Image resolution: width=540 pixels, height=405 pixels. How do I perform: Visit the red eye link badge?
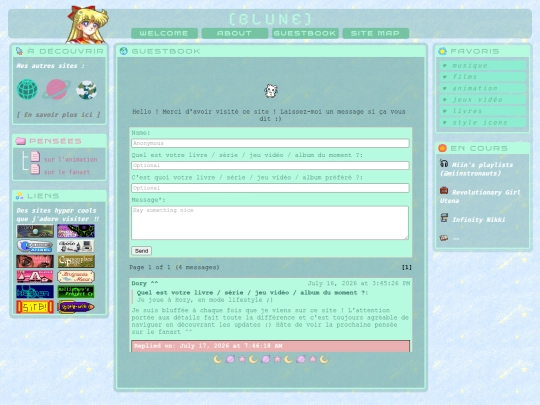[35, 261]
